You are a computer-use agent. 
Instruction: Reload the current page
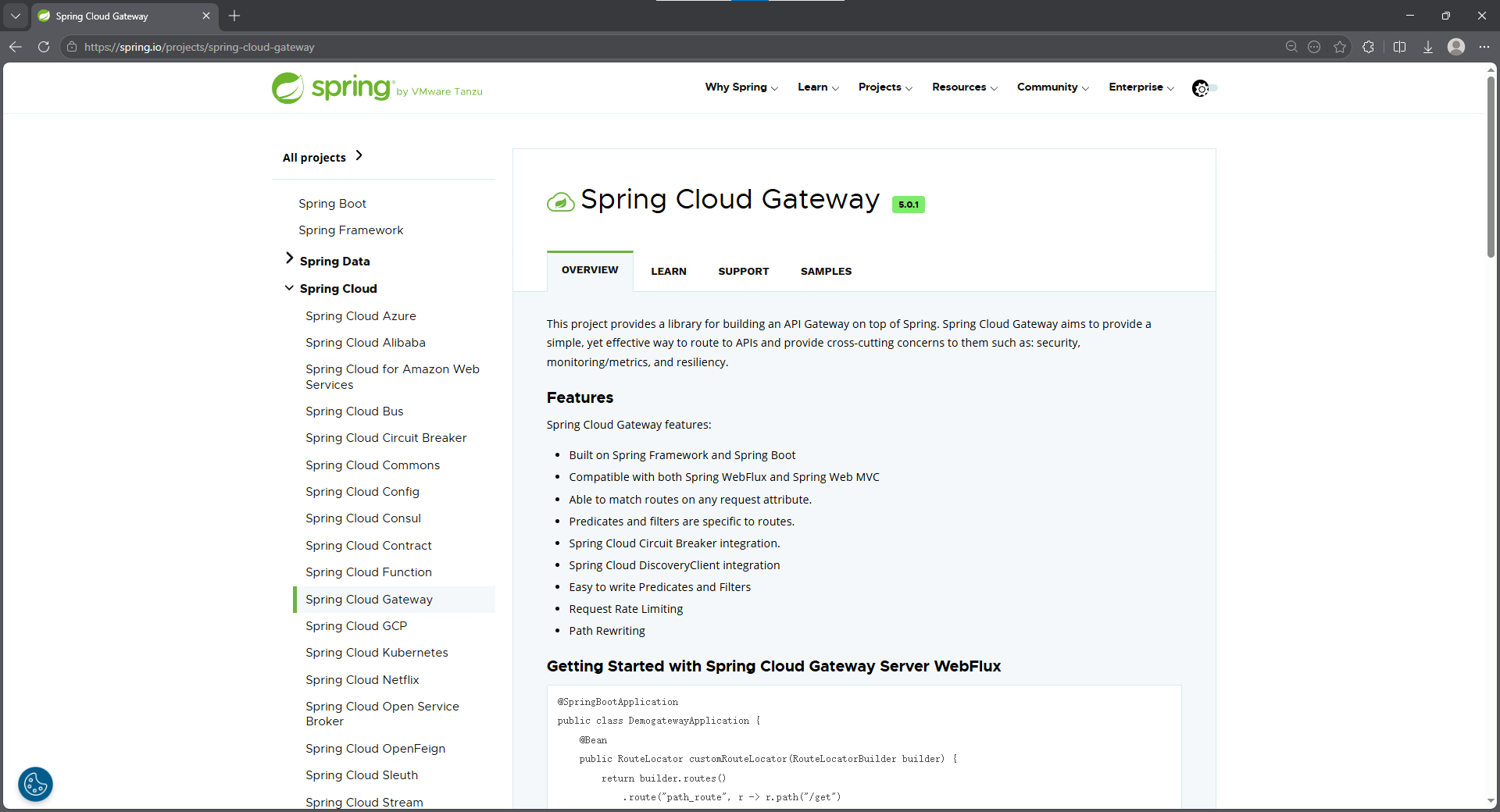[44, 47]
